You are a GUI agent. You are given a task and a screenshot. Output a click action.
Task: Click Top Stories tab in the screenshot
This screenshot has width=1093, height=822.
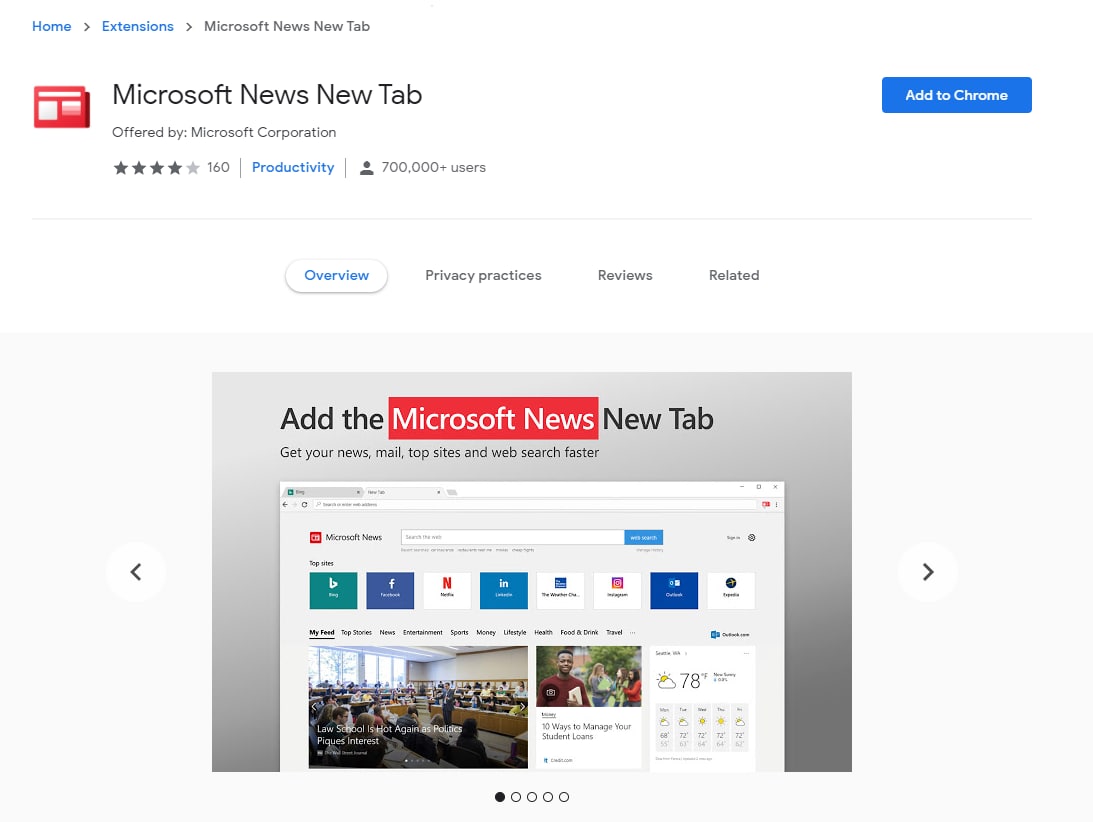coord(356,633)
